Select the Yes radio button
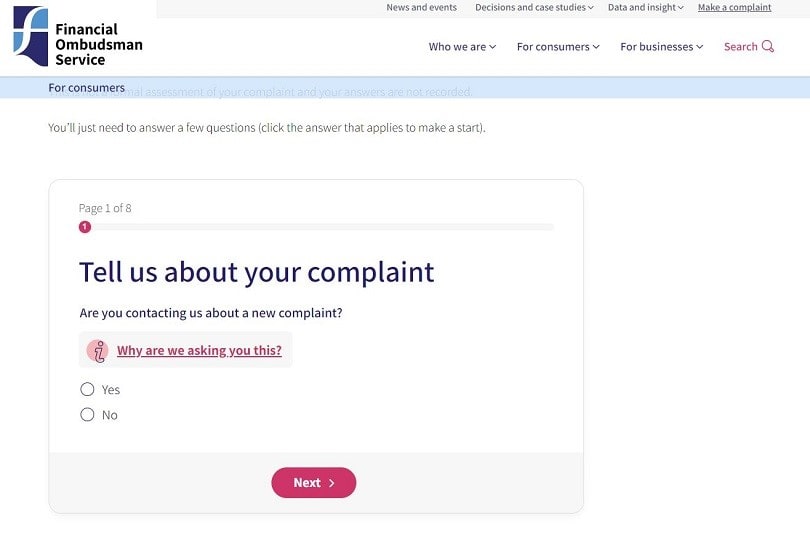 point(87,389)
